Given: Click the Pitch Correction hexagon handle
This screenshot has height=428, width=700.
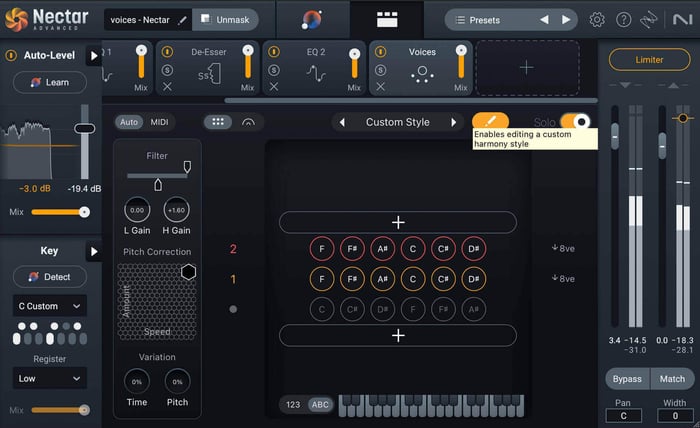Looking at the screenshot, I should click(x=188, y=272).
